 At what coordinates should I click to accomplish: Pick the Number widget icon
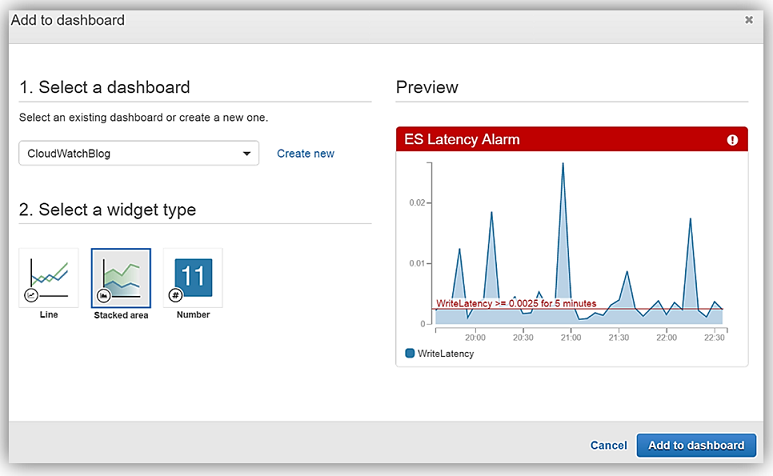[193, 277]
